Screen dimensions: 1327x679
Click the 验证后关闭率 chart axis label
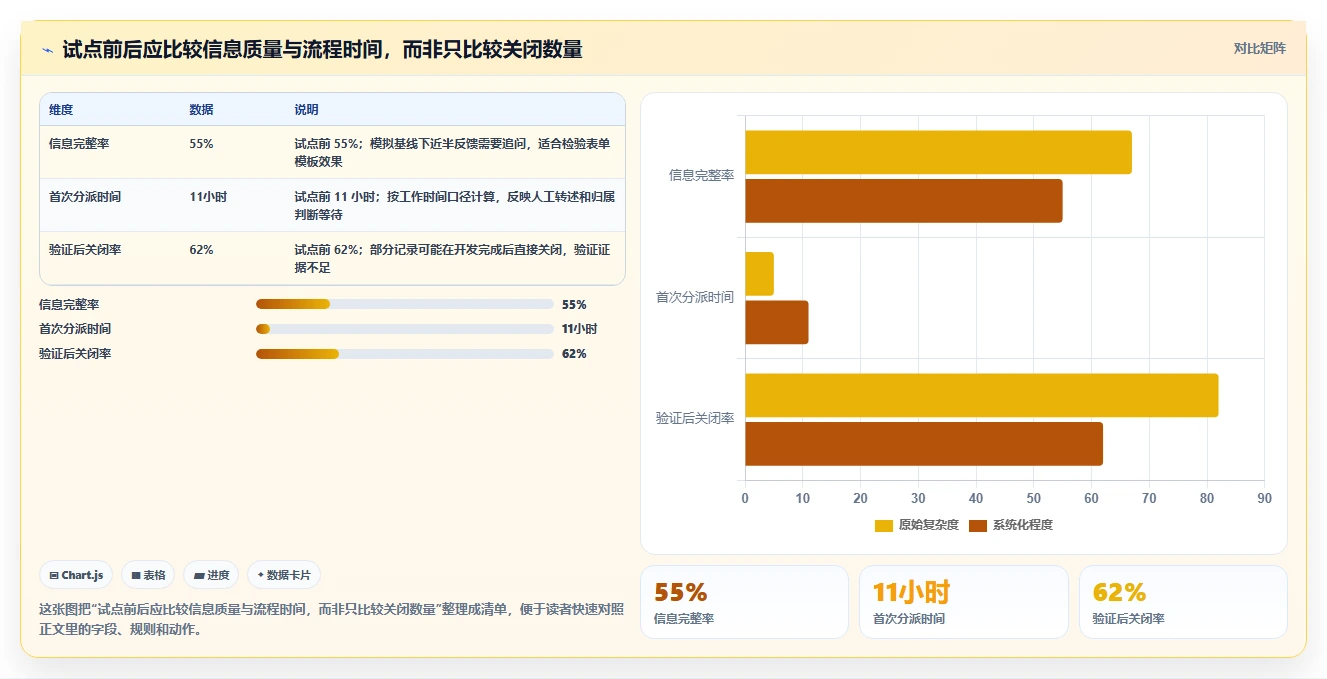(x=694, y=418)
